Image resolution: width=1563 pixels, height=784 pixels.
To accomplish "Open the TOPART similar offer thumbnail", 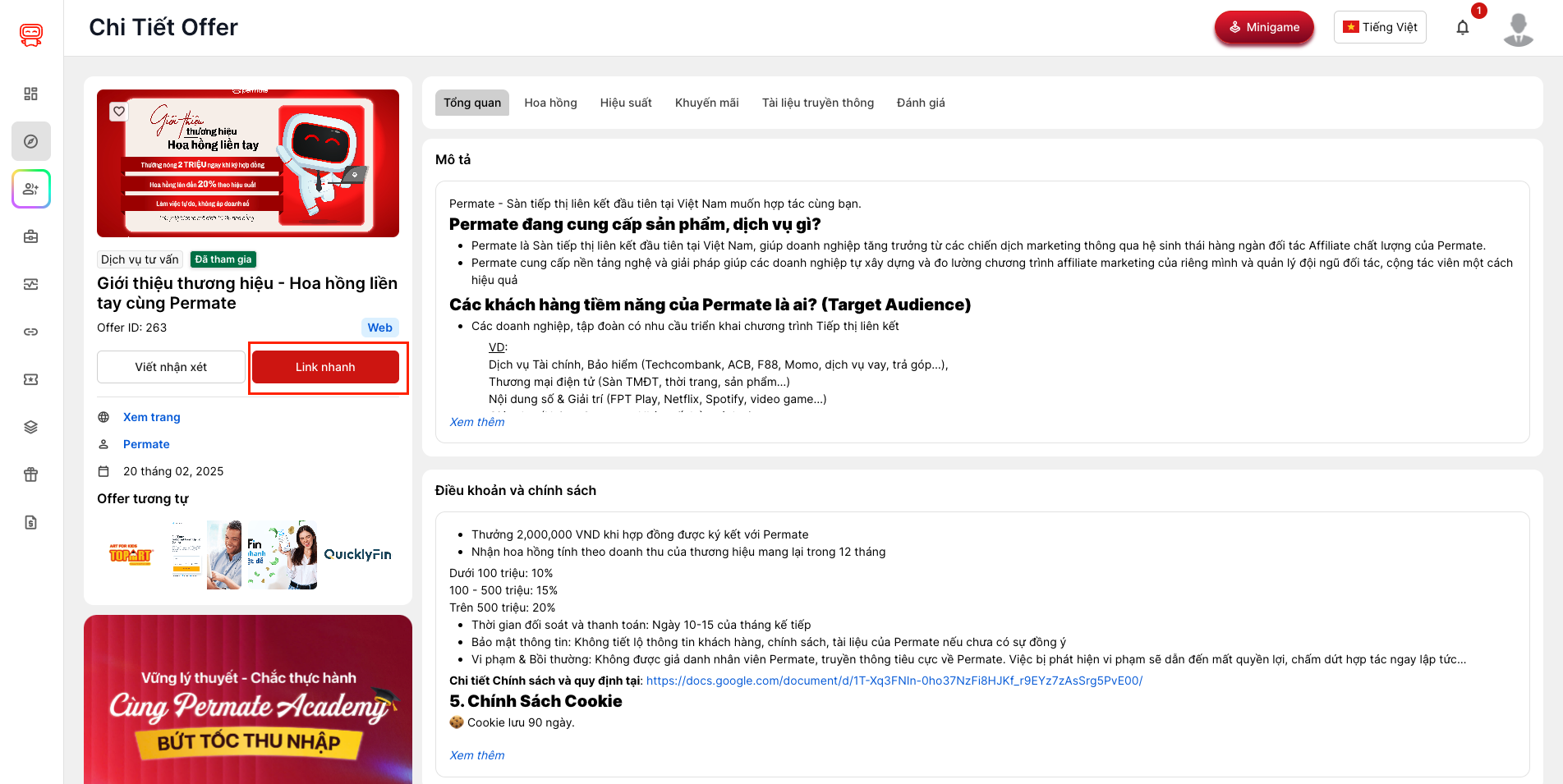I will (131, 555).
